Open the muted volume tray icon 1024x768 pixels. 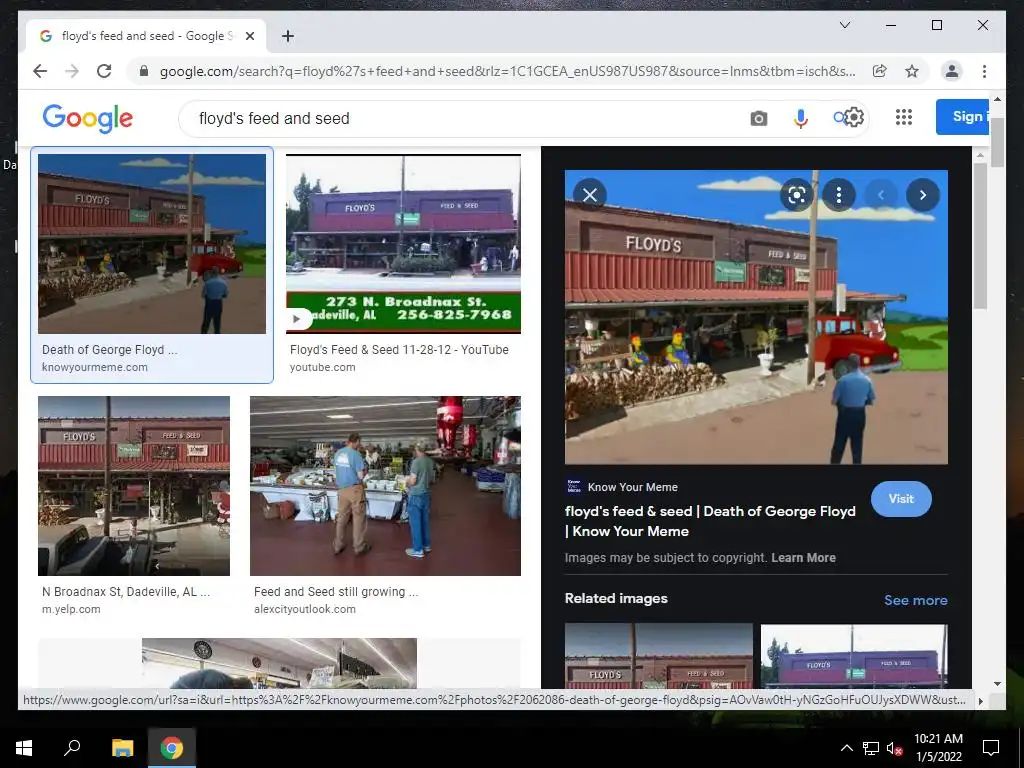[894, 748]
